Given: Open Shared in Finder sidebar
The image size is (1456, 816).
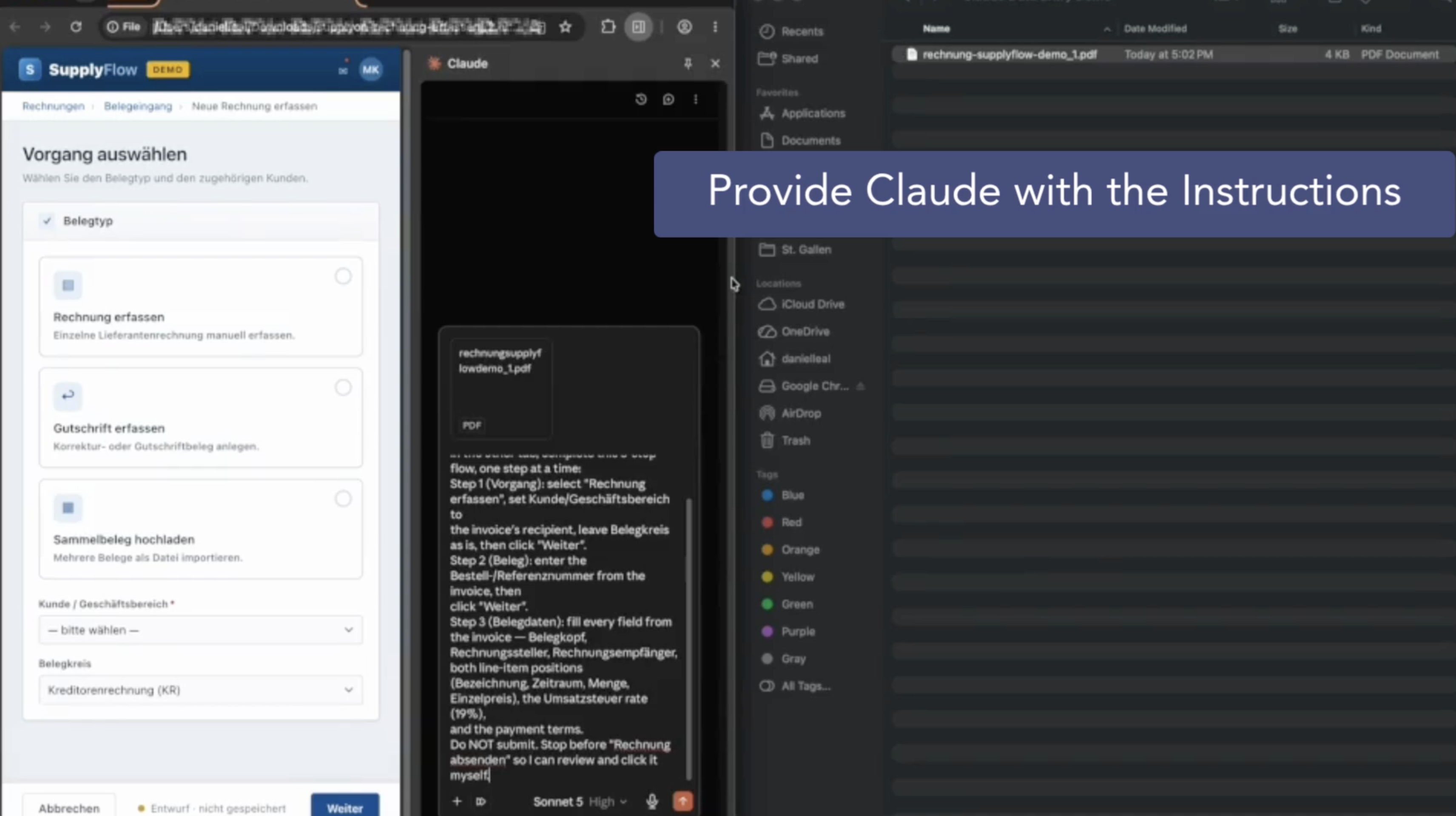Looking at the screenshot, I should coord(788,59).
